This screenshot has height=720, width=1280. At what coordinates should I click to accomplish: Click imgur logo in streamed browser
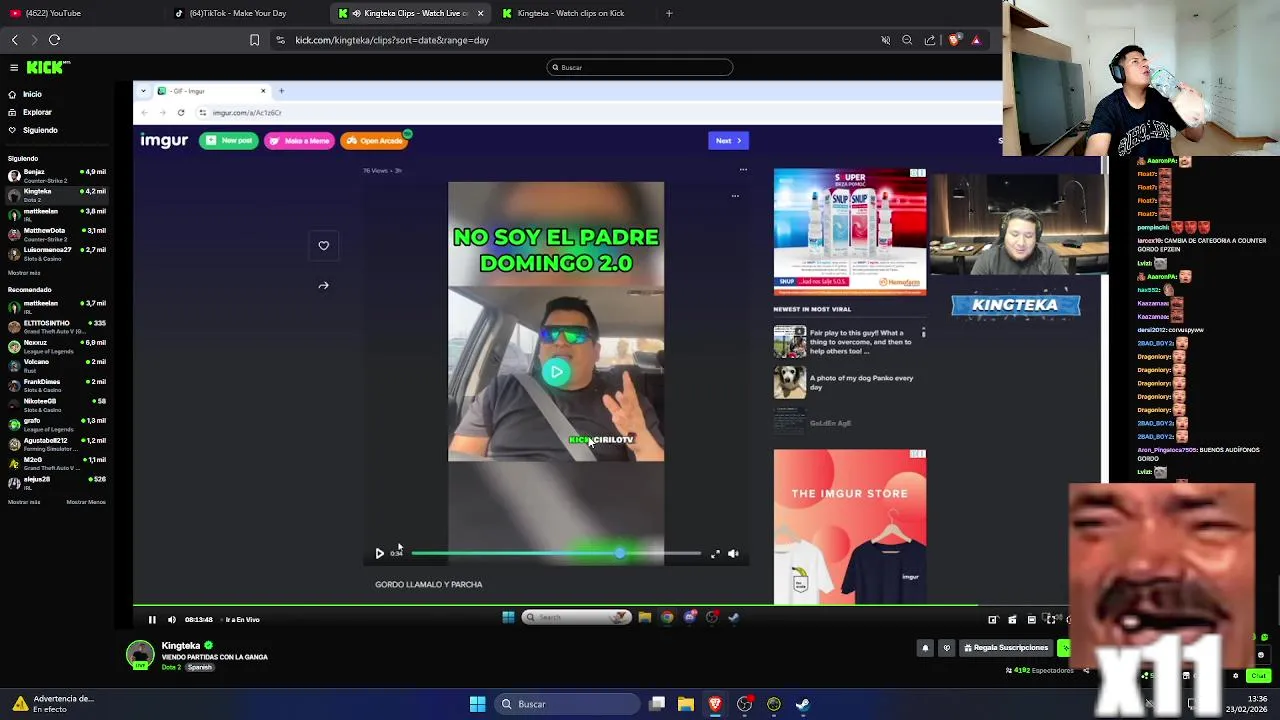click(x=164, y=140)
